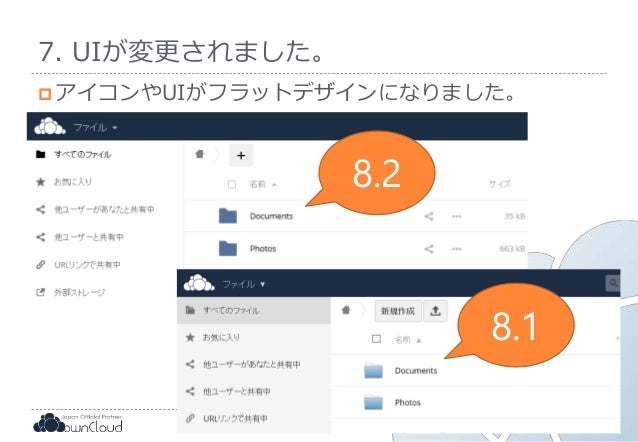
Task: Click share icon beside 他ユーザーがあなたと共有中 in 8.1
Action: pyautogui.click(x=190, y=364)
